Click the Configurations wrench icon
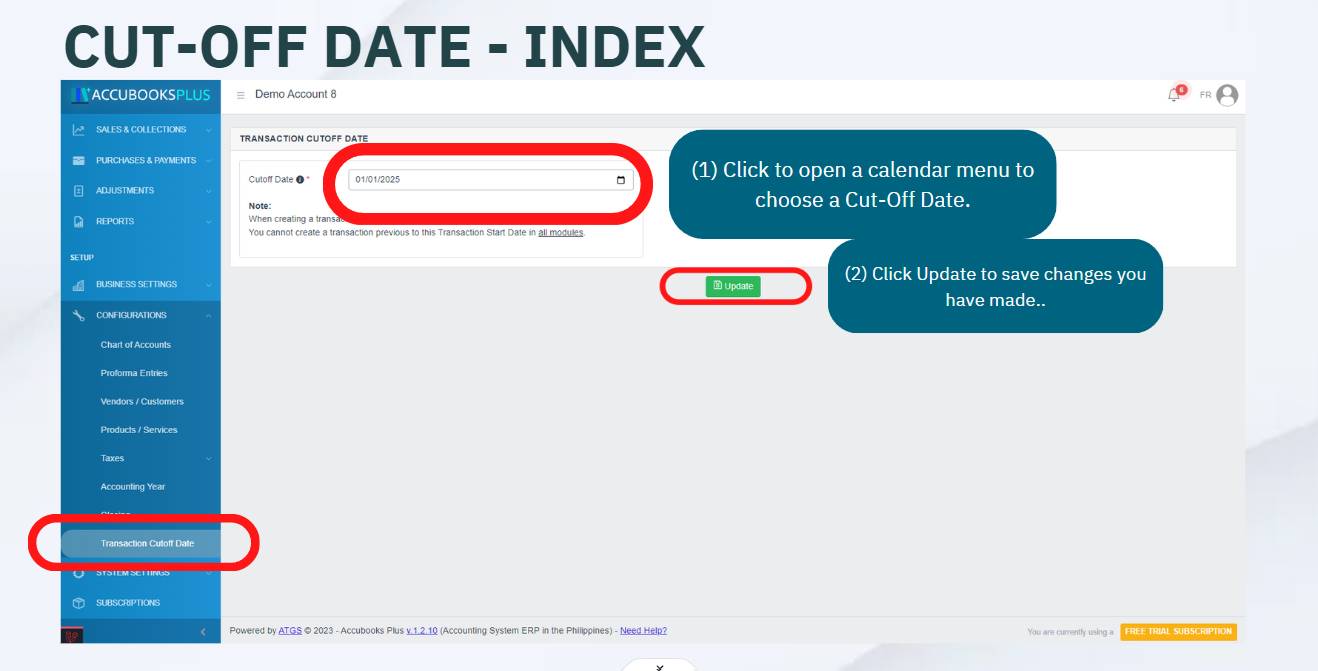 point(79,315)
